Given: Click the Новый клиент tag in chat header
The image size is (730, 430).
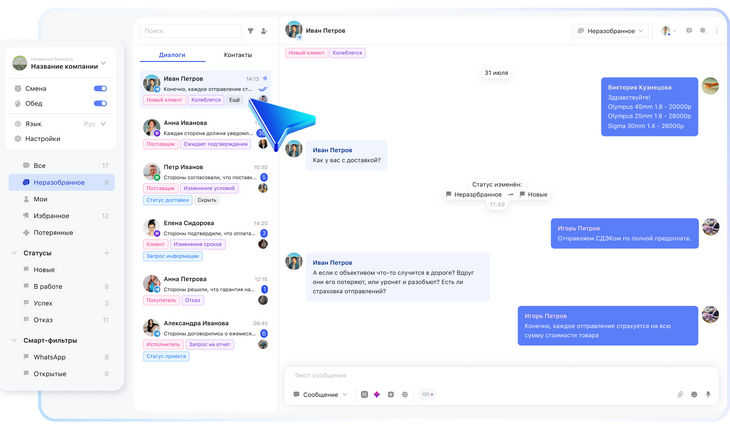Looking at the screenshot, I should point(306,53).
